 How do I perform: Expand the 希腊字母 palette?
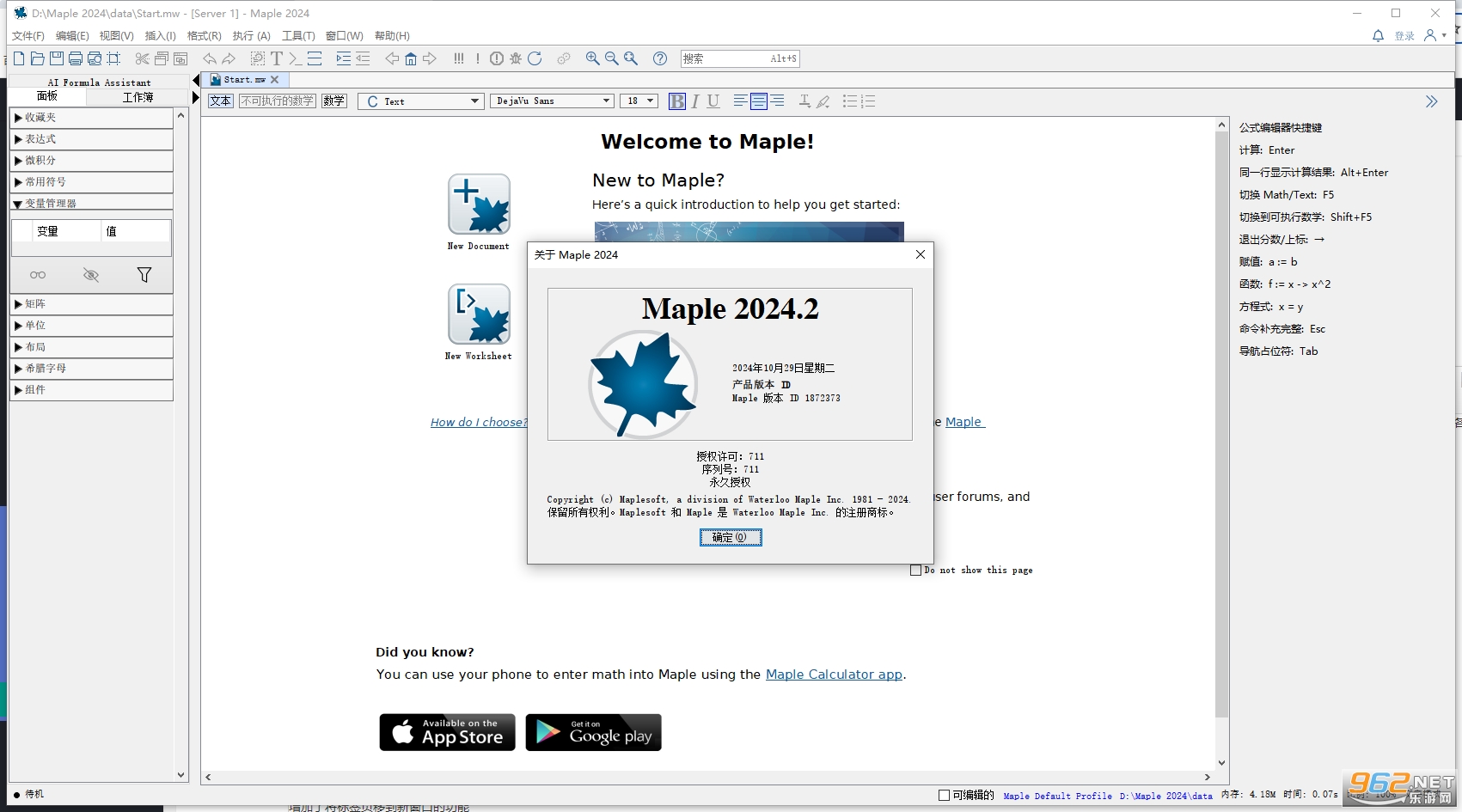coord(91,369)
